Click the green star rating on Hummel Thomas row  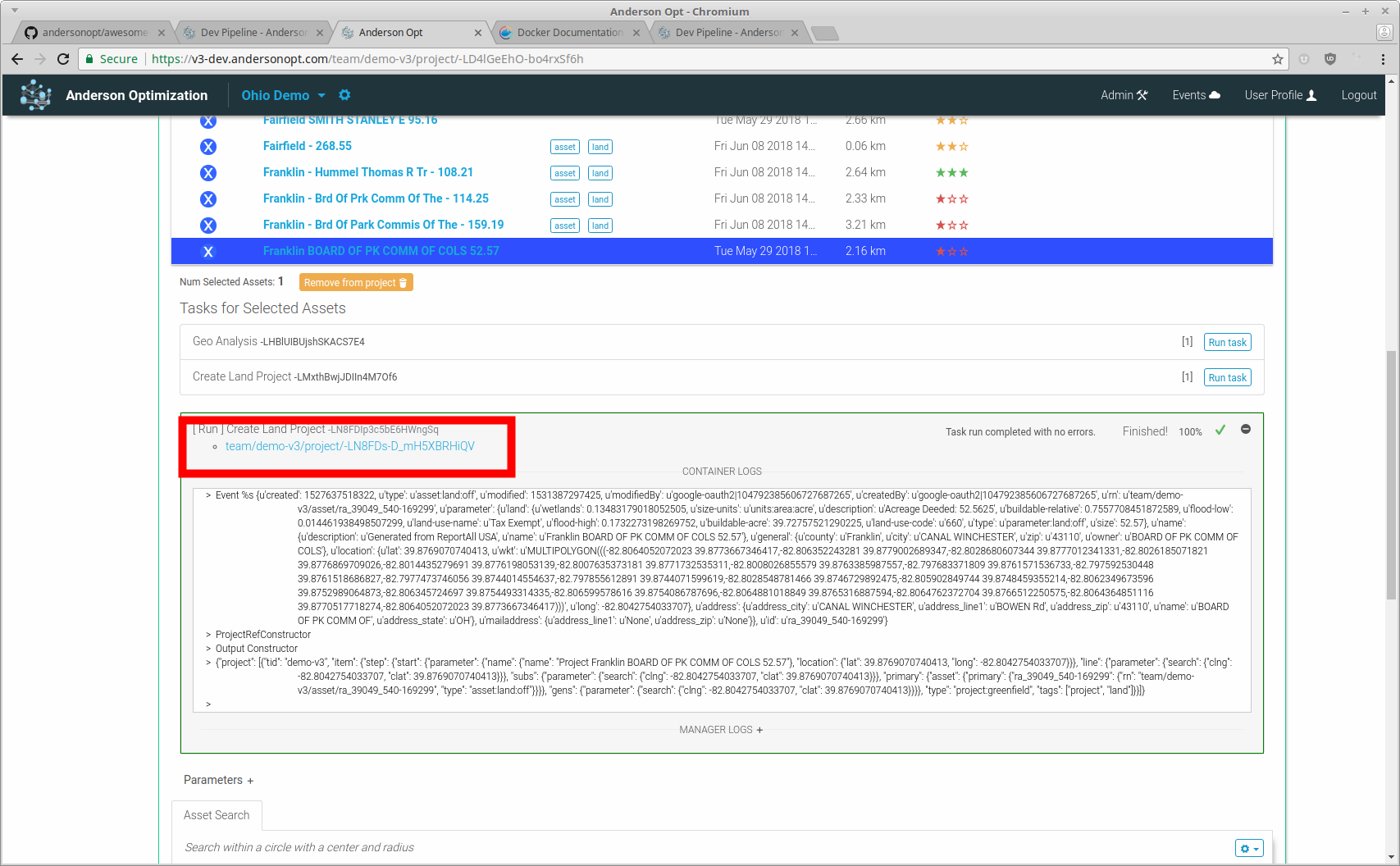(x=952, y=173)
